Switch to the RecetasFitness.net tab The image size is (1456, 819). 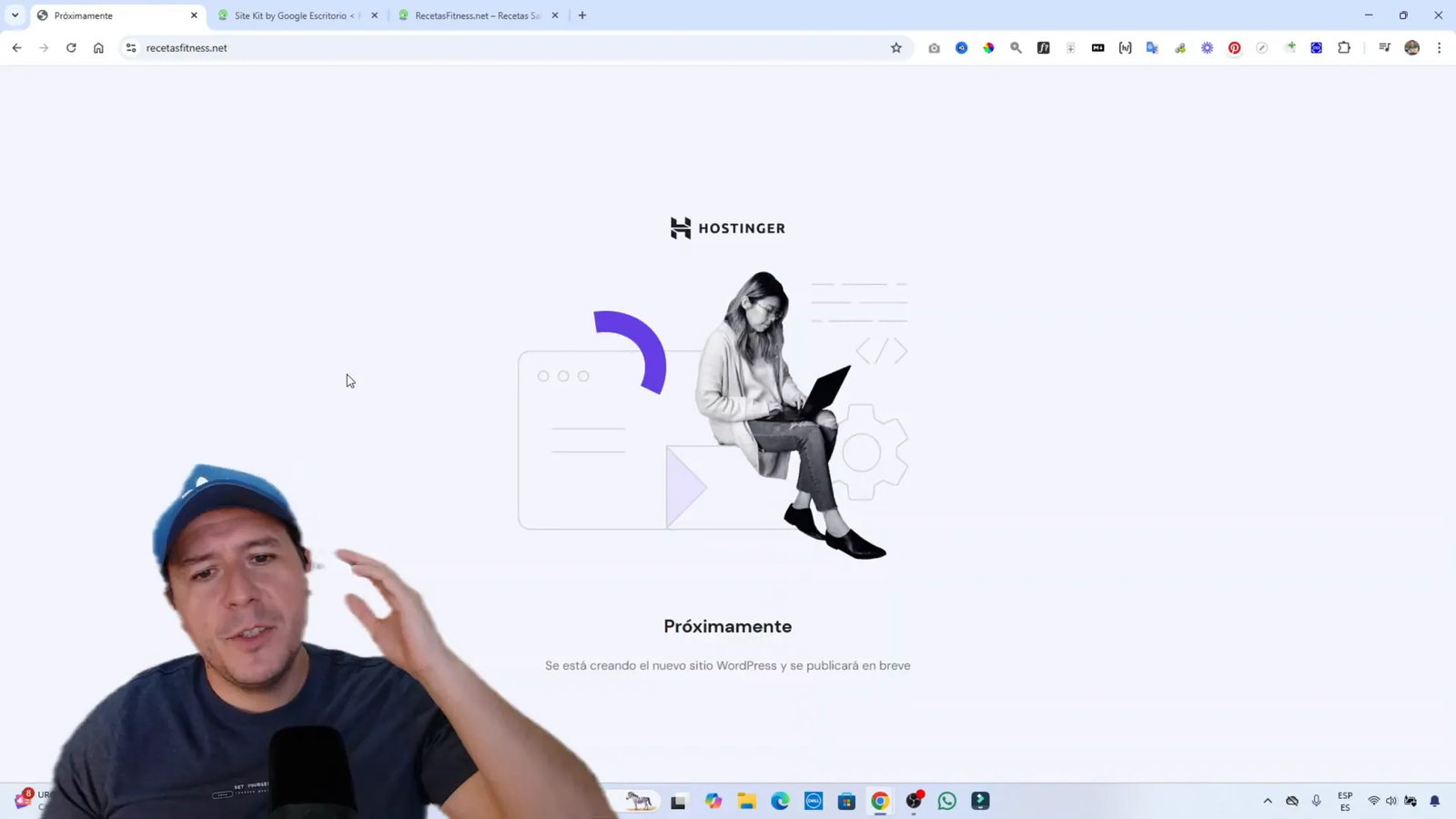[473, 15]
